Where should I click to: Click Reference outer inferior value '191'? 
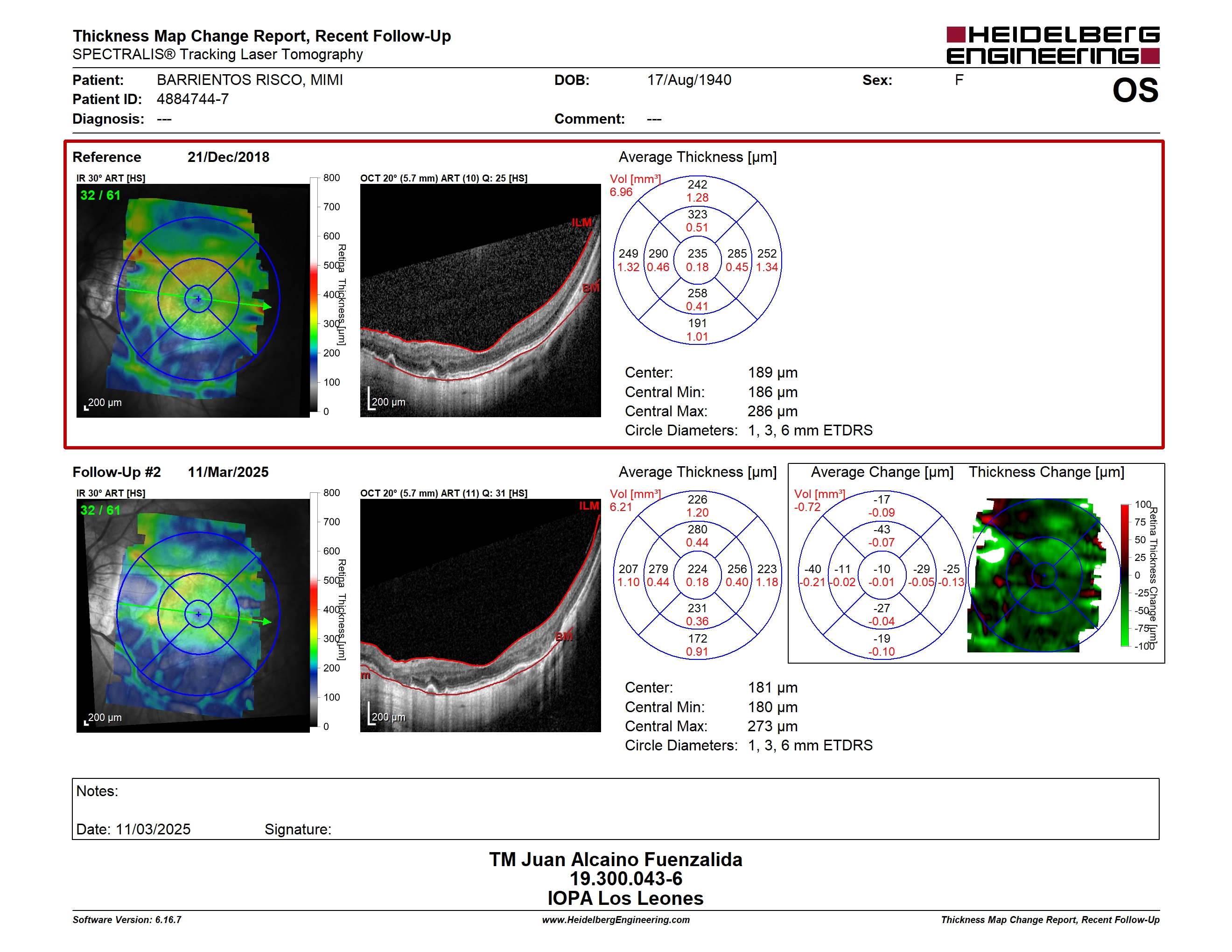pos(697,323)
